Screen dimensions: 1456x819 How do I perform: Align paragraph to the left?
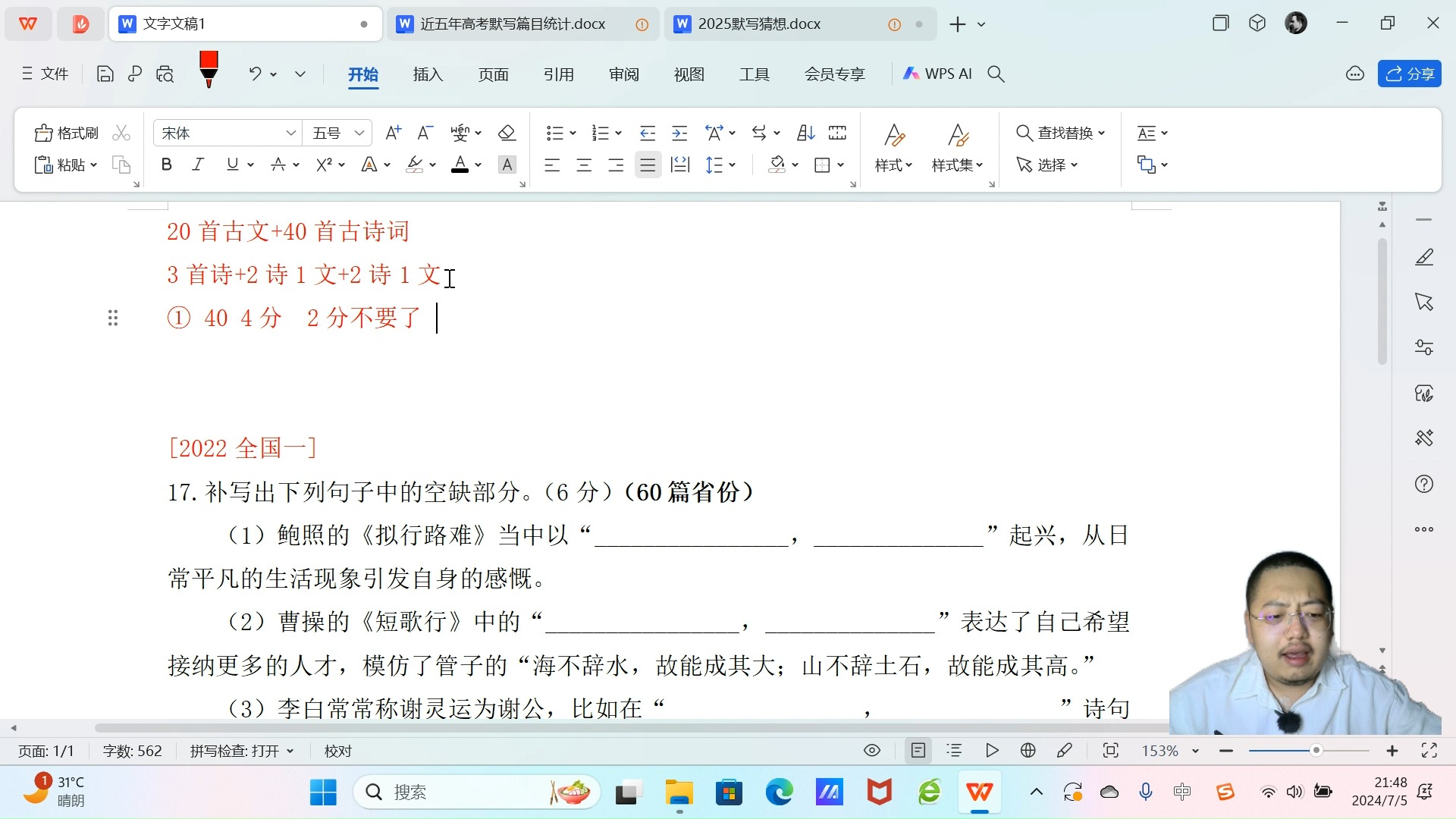coord(552,165)
